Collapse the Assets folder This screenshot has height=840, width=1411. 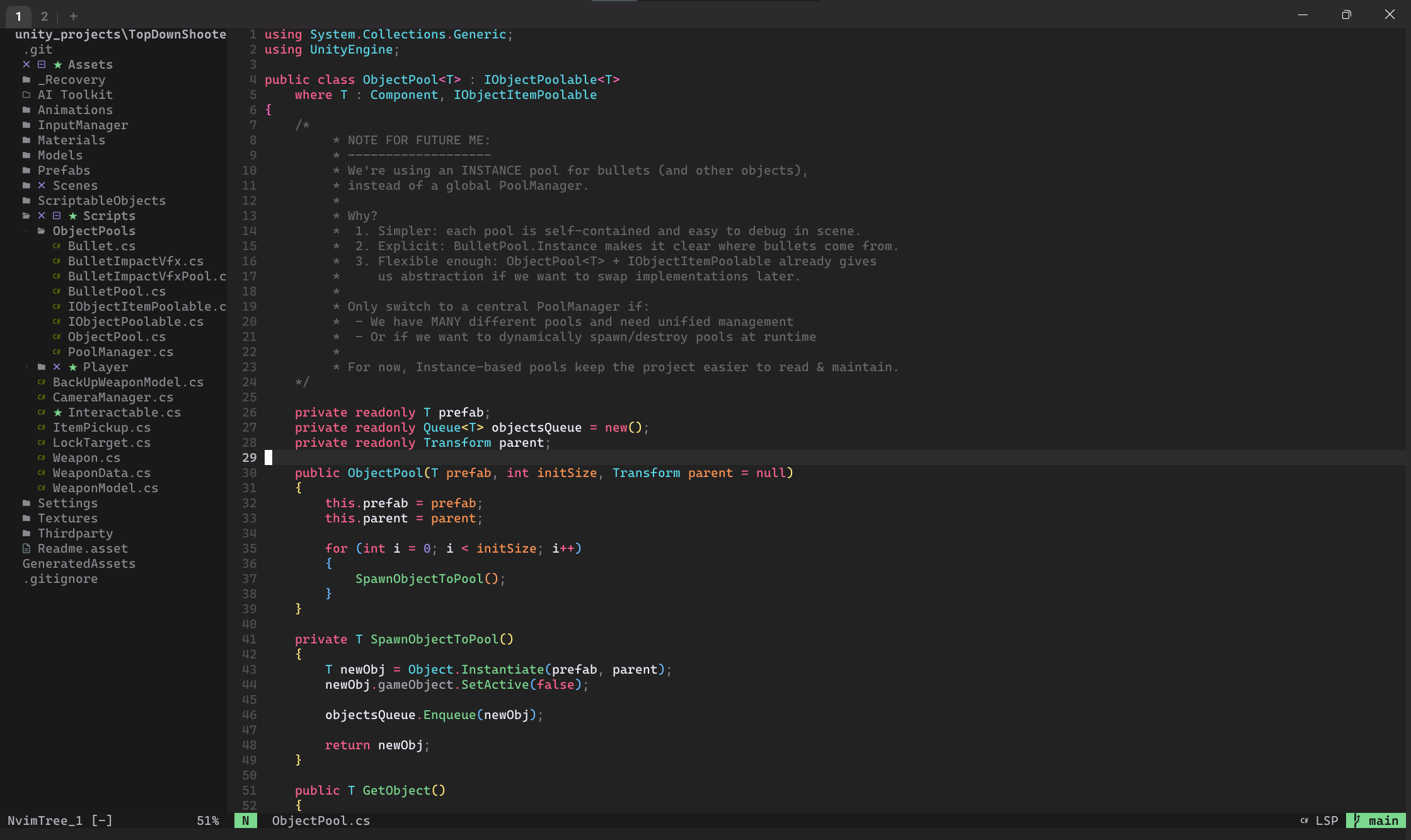pyautogui.click(x=90, y=65)
